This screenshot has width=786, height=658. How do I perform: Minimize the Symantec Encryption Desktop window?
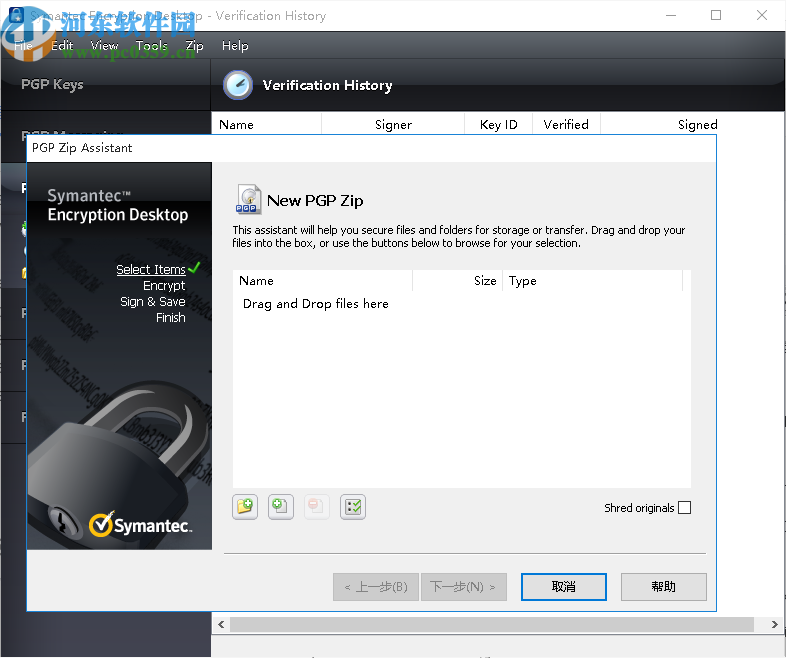click(x=671, y=16)
